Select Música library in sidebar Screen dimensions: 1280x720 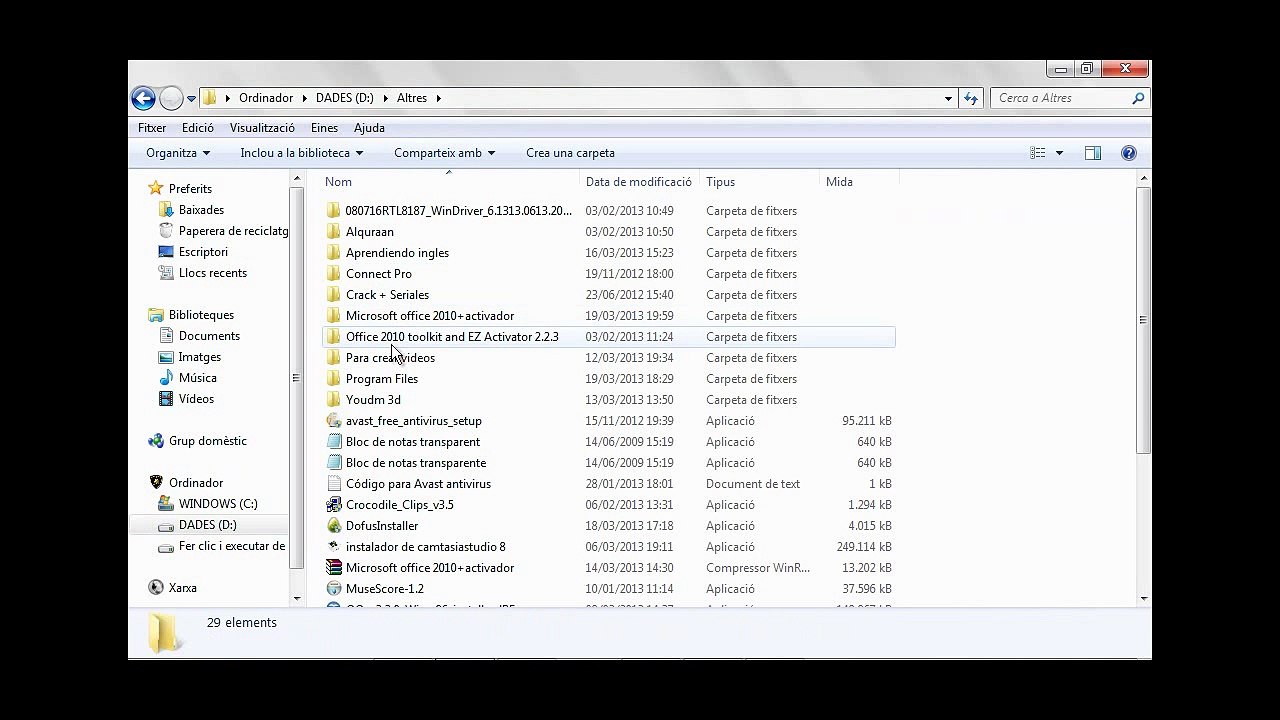coord(197,378)
